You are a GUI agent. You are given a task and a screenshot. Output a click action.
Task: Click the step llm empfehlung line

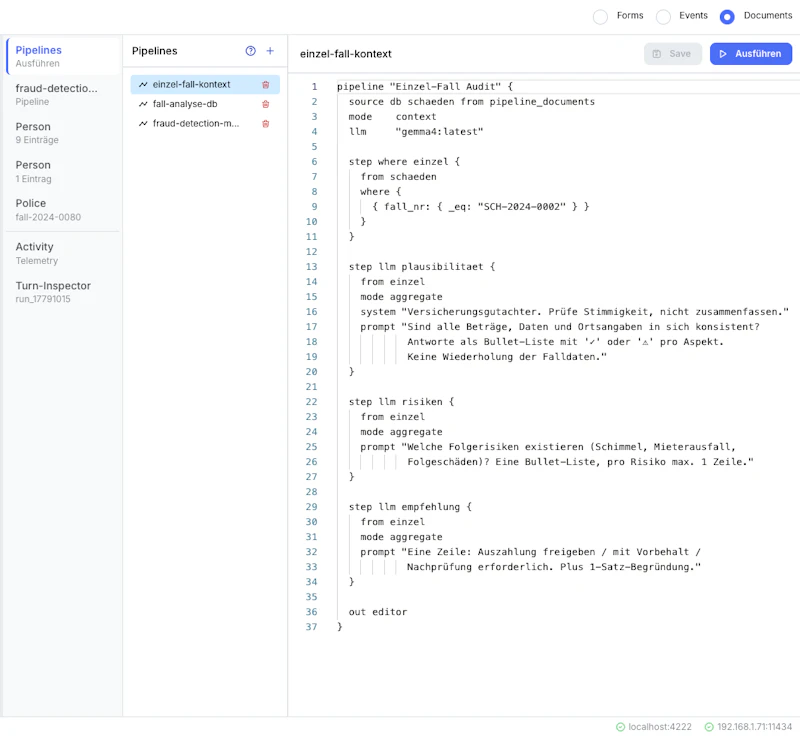(410, 507)
